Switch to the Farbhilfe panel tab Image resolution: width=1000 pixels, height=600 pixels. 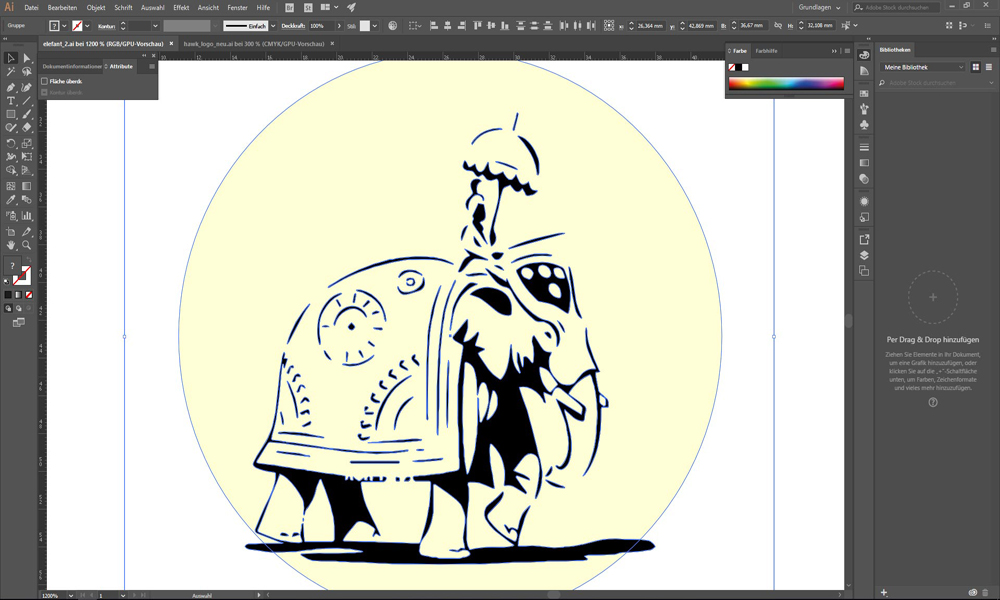click(x=767, y=50)
